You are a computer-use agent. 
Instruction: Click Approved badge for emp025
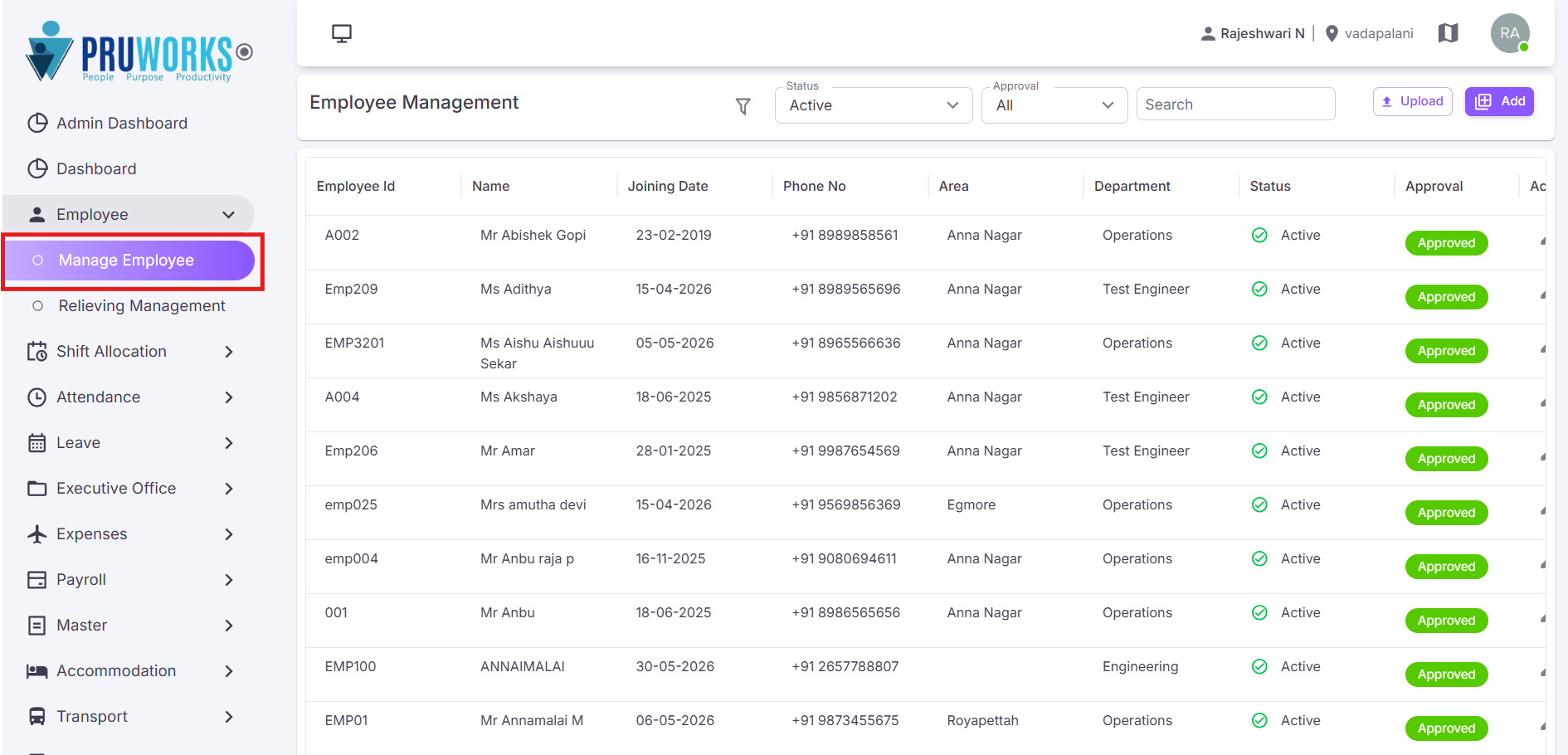pos(1446,513)
